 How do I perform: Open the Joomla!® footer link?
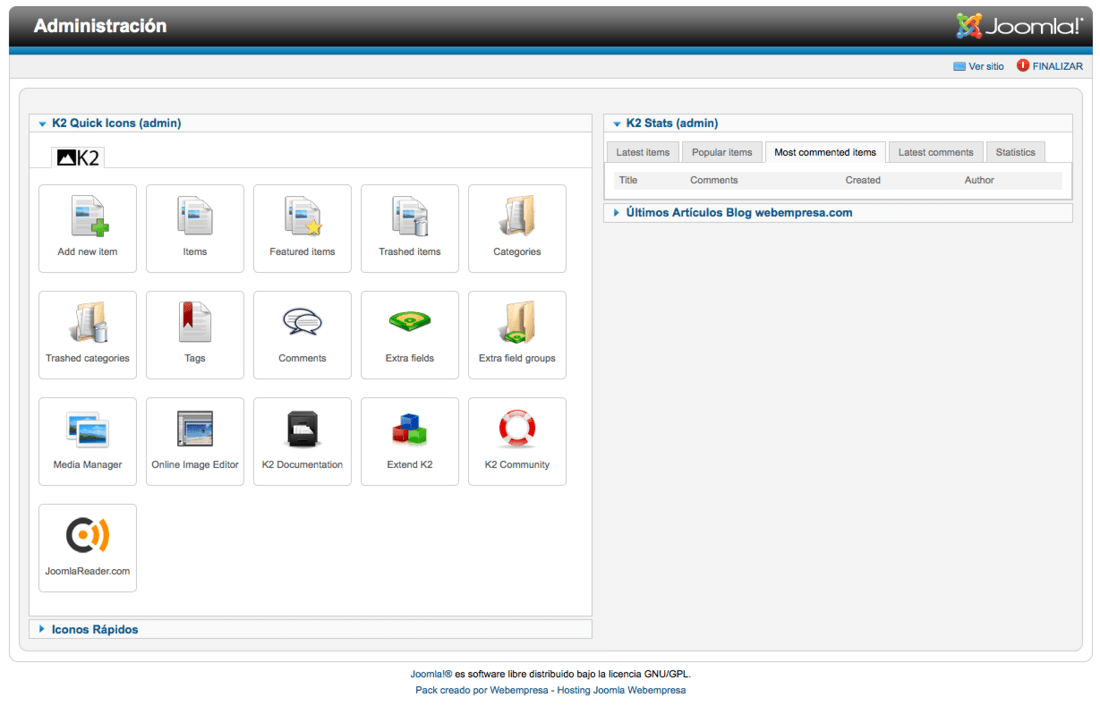pos(431,674)
